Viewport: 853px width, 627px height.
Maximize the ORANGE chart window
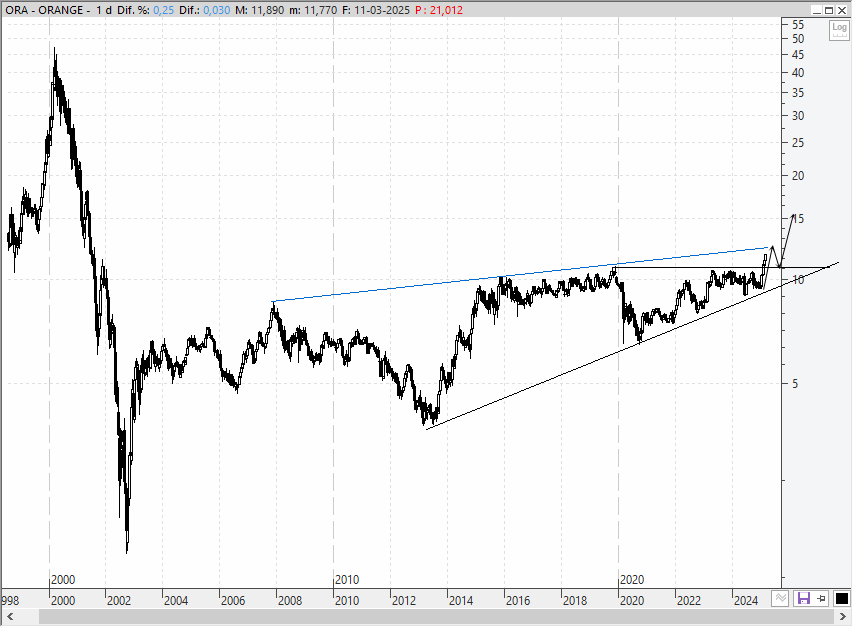click(829, 10)
